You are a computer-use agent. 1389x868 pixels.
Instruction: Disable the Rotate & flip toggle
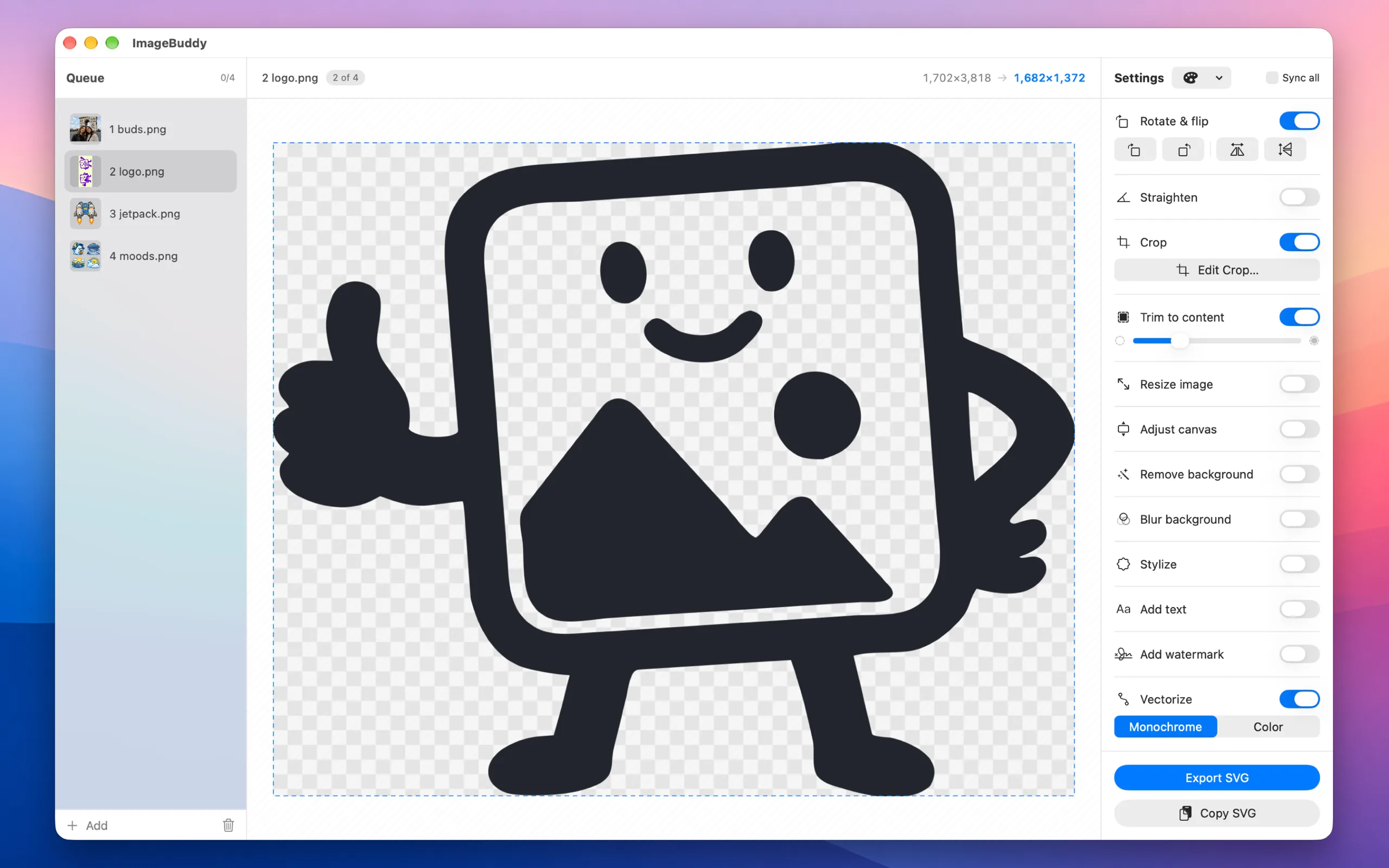pyautogui.click(x=1299, y=121)
